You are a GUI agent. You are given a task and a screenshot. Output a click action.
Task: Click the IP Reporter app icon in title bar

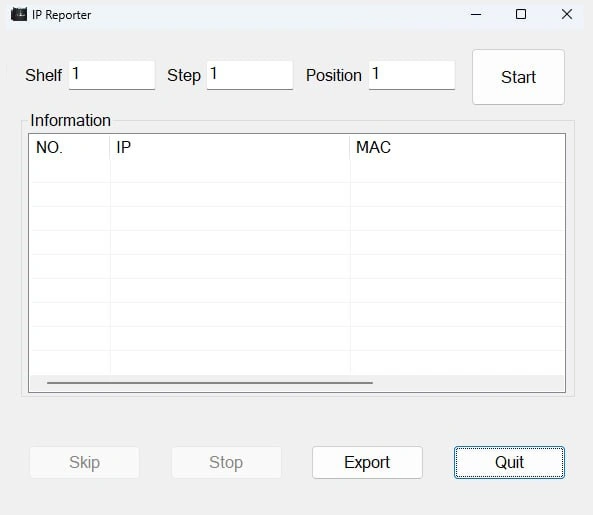pos(19,14)
